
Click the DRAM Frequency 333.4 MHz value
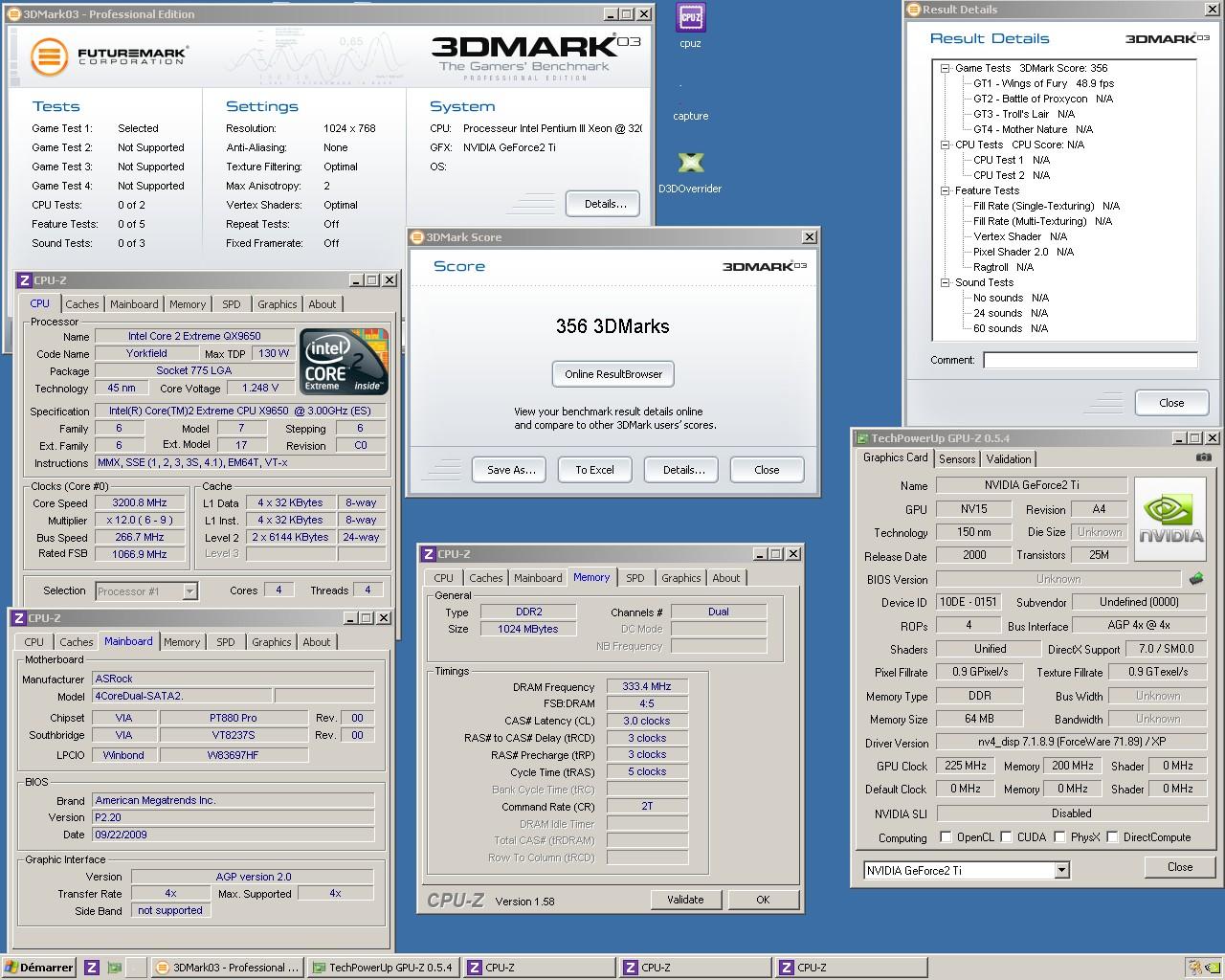point(647,686)
